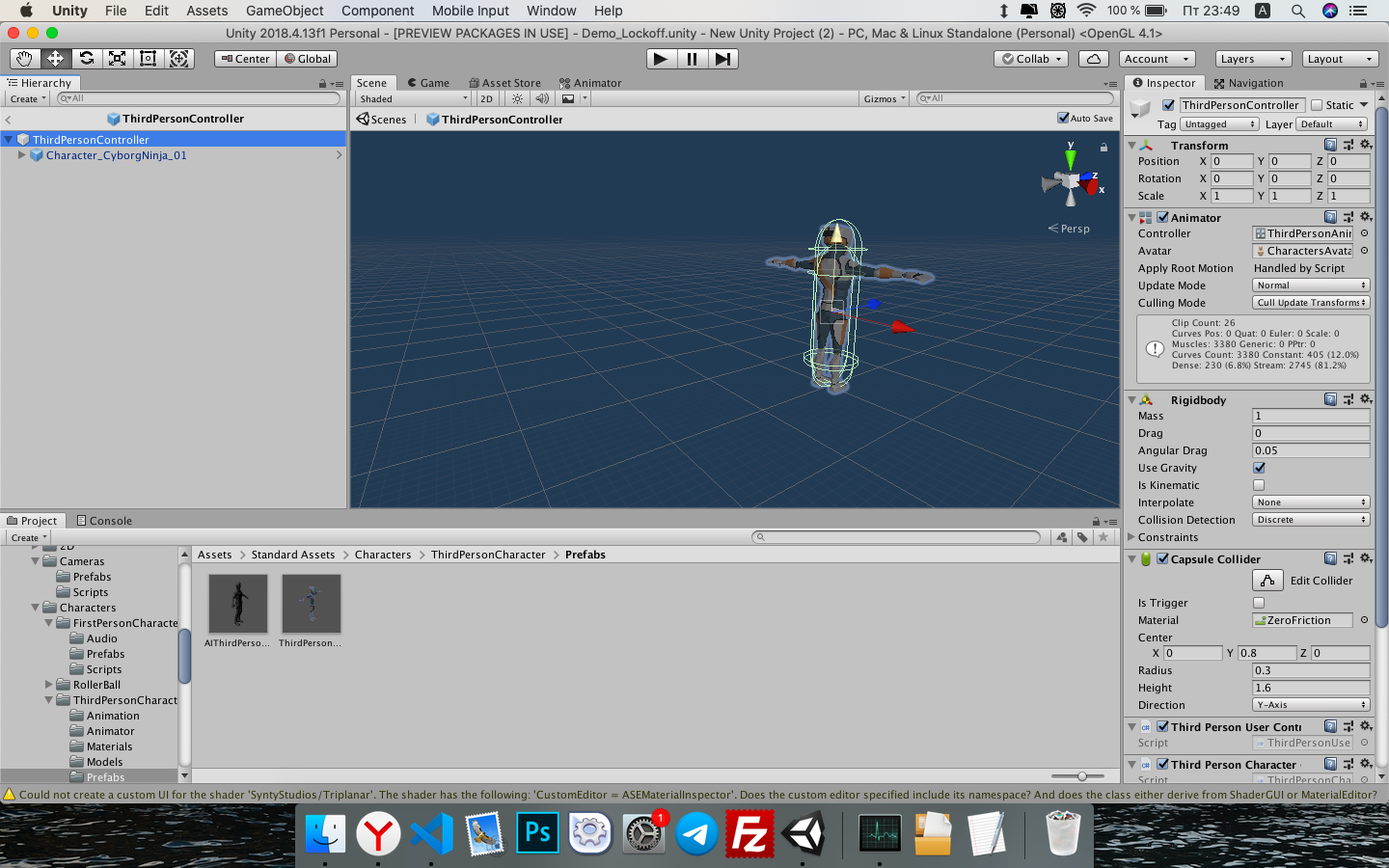1389x868 pixels.
Task: Disable Capsule Collider component checkbox
Action: 1162,558
